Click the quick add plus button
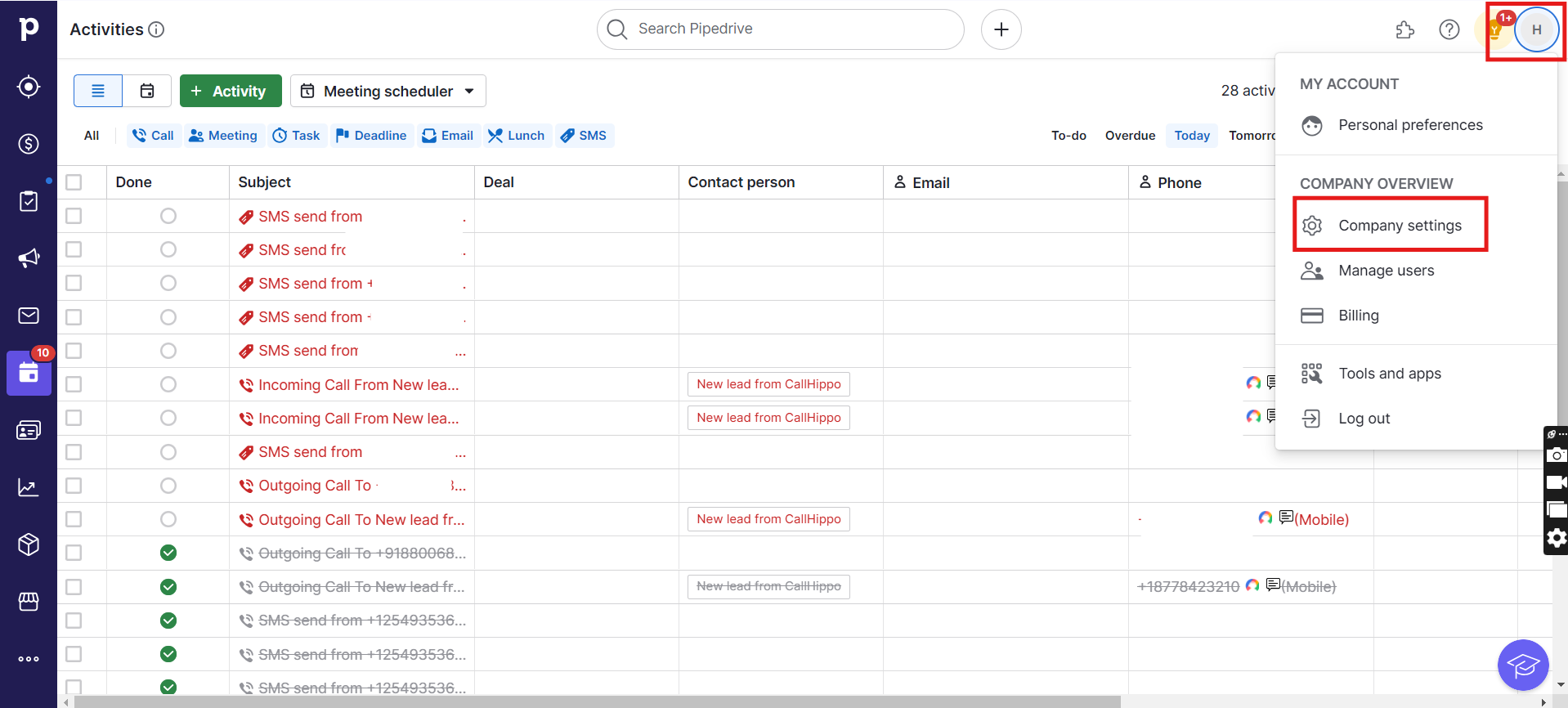Viewport: 1568px width, 708px height. (1001, 29)
